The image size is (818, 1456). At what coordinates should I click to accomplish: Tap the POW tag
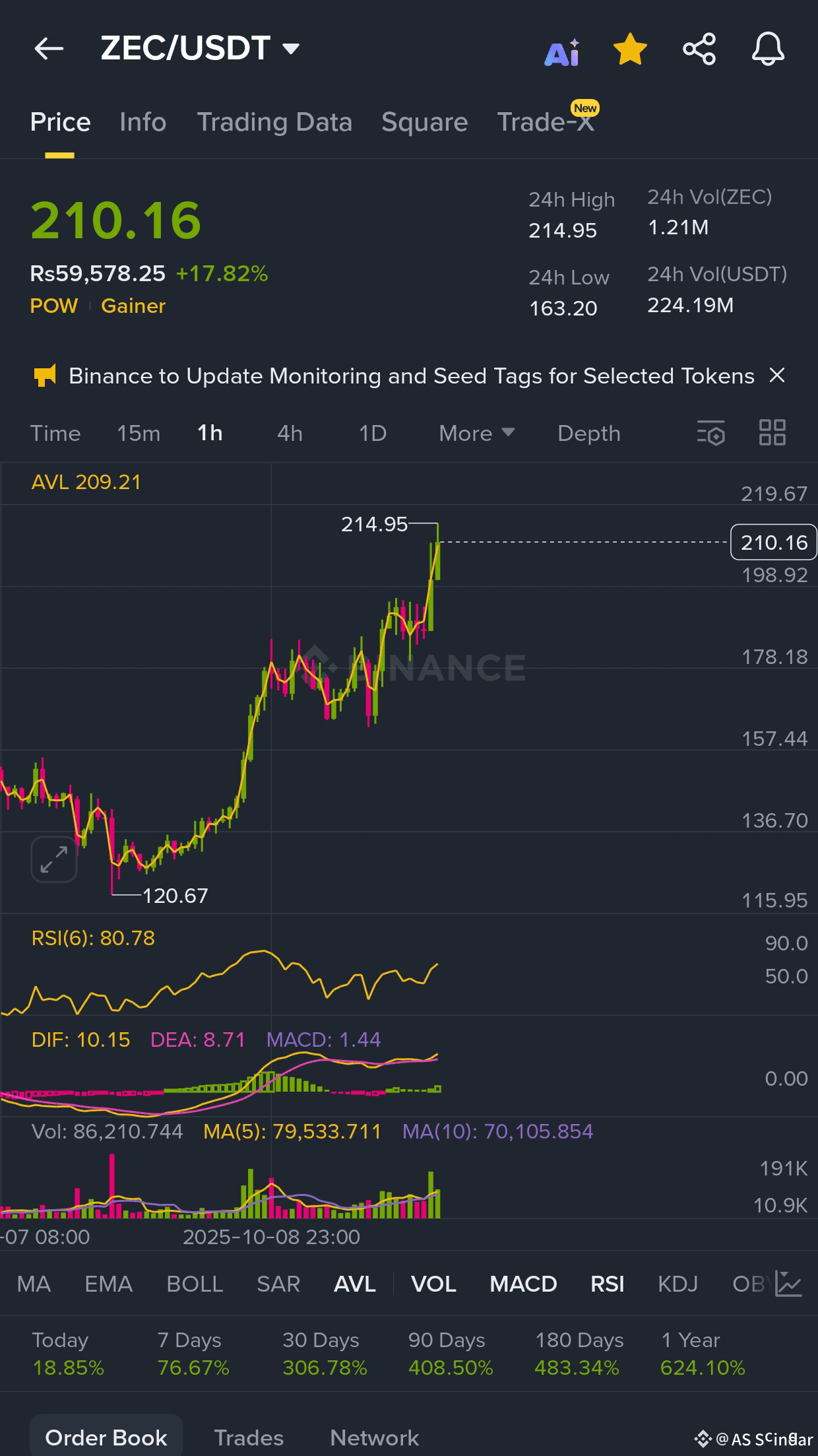[54, 306]
